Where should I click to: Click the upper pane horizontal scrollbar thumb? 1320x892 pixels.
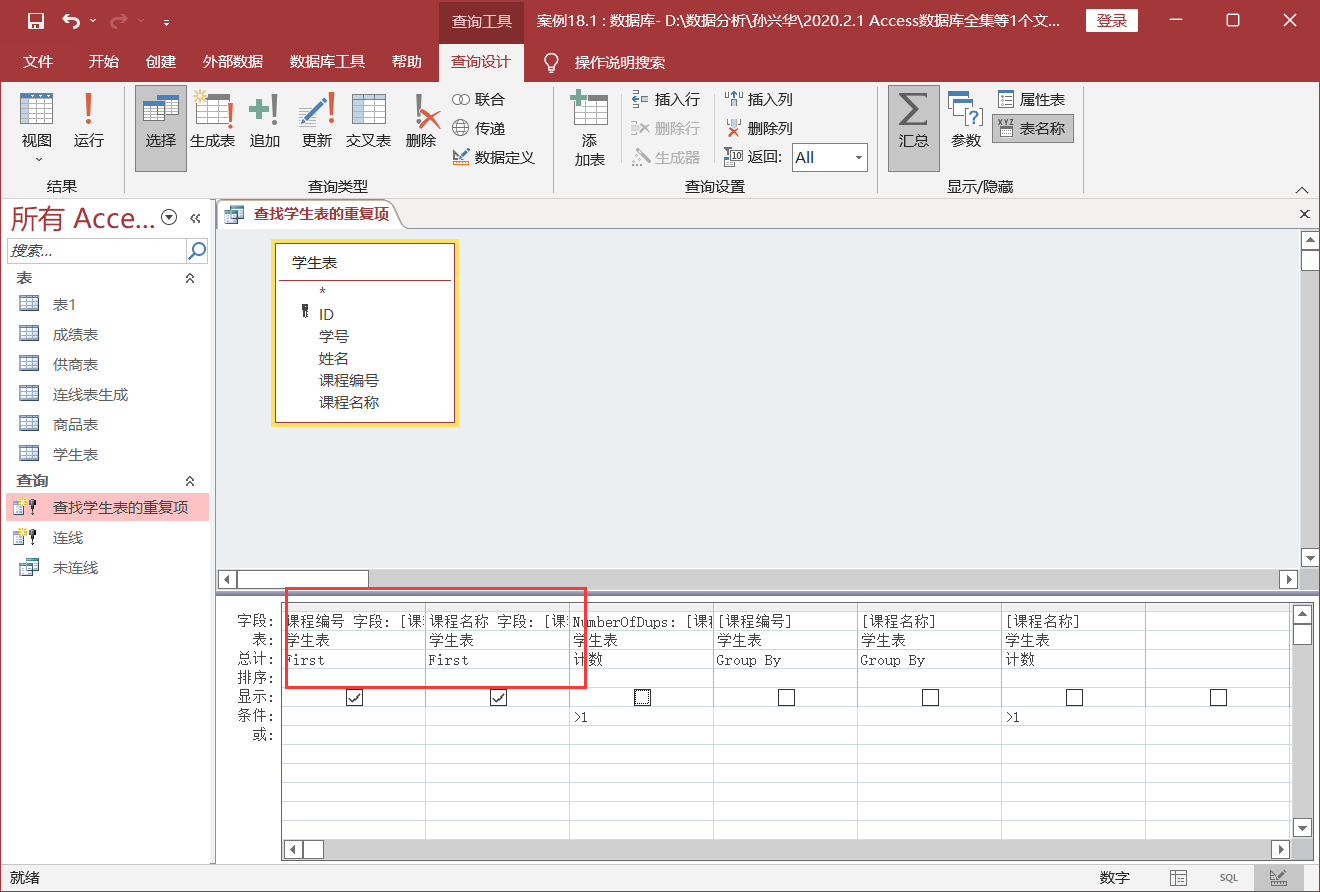[x=302, y=579]
